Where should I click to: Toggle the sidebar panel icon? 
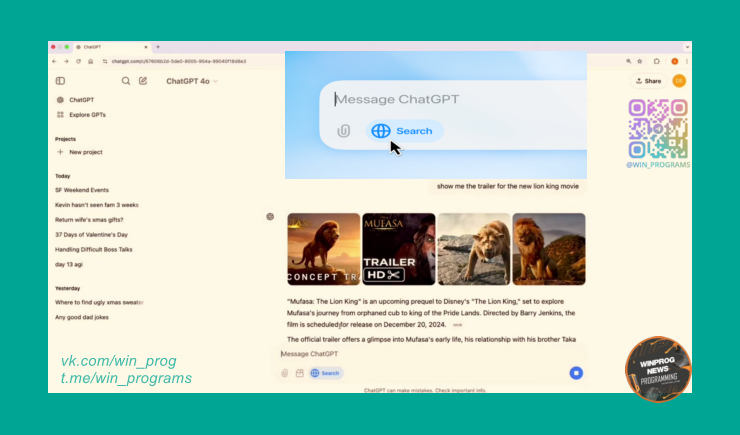[60, 81]
